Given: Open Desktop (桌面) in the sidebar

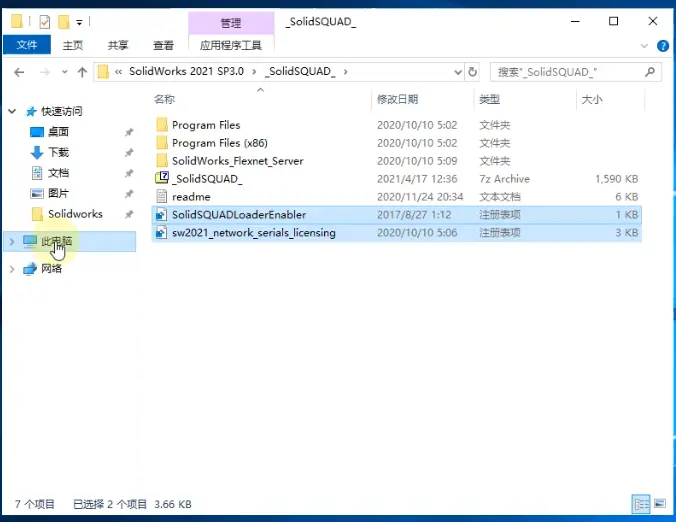Looking at the screenshot, I should (58, 132).
